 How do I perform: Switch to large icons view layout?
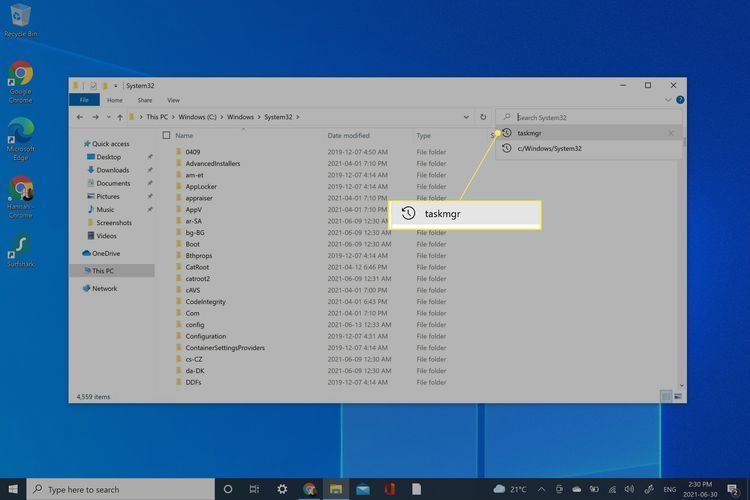679,397
